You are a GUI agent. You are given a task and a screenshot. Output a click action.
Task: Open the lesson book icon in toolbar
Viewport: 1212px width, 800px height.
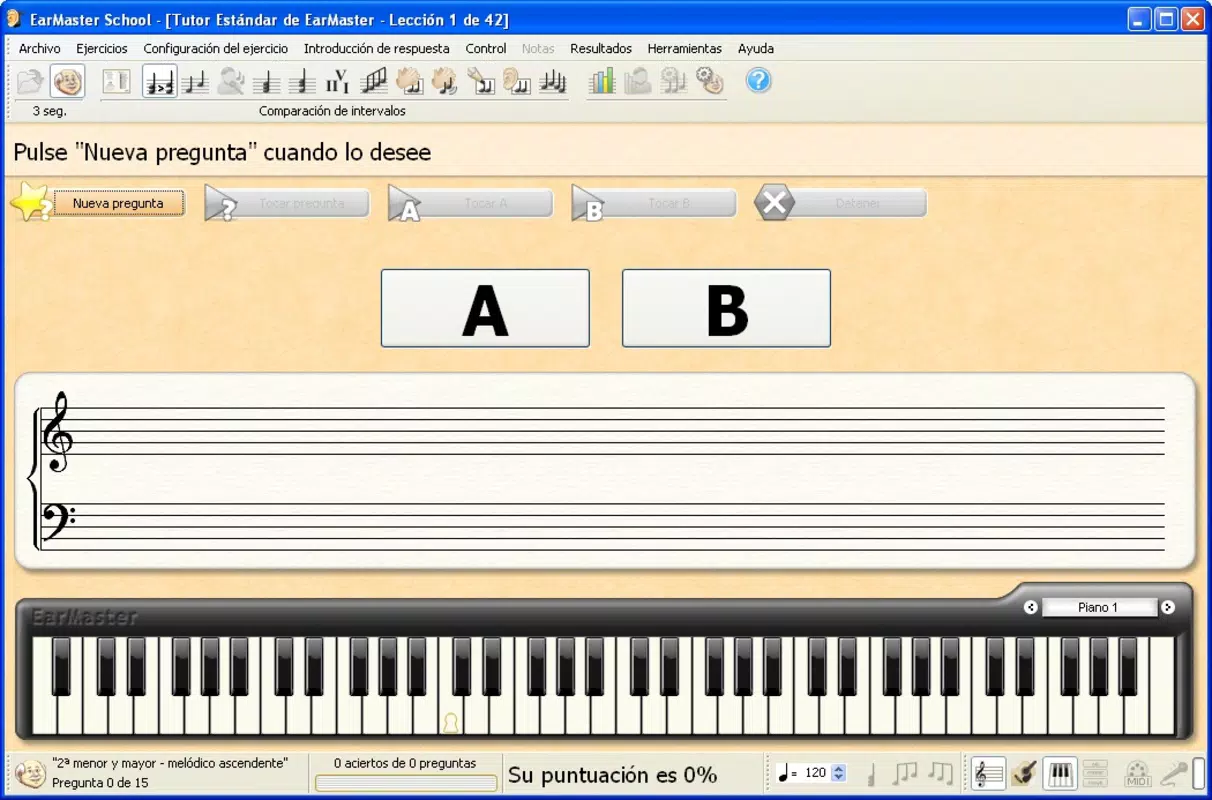pyautogui.click(x=117, y=81)
